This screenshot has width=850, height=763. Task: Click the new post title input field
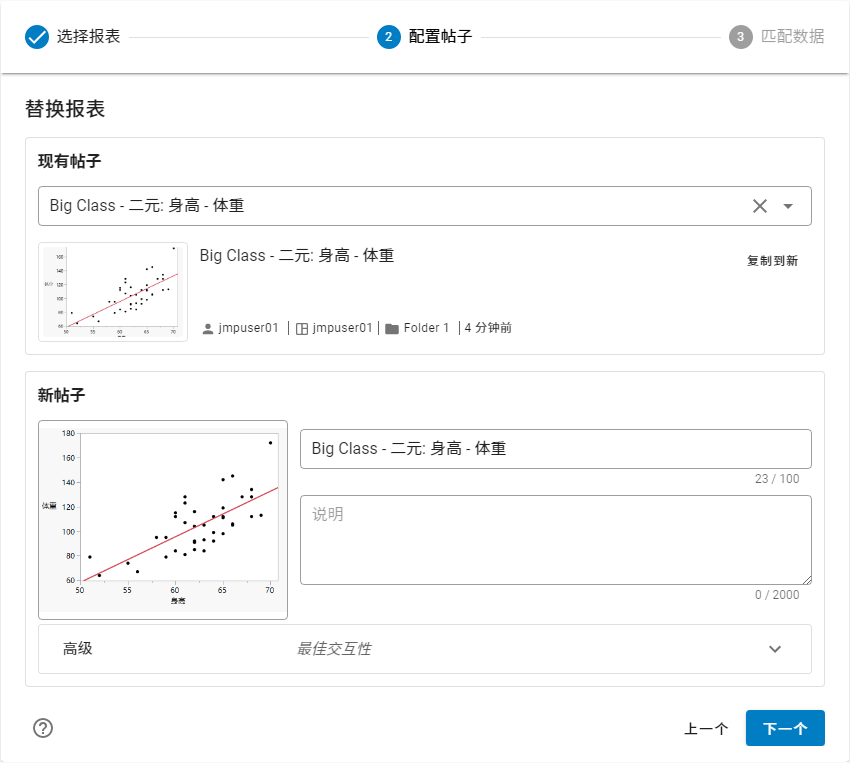click(555, 449)
